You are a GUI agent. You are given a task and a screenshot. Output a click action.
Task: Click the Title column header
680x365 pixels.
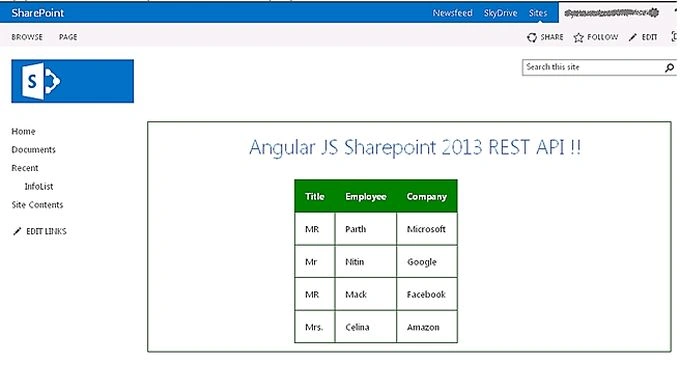pos(314,196)
